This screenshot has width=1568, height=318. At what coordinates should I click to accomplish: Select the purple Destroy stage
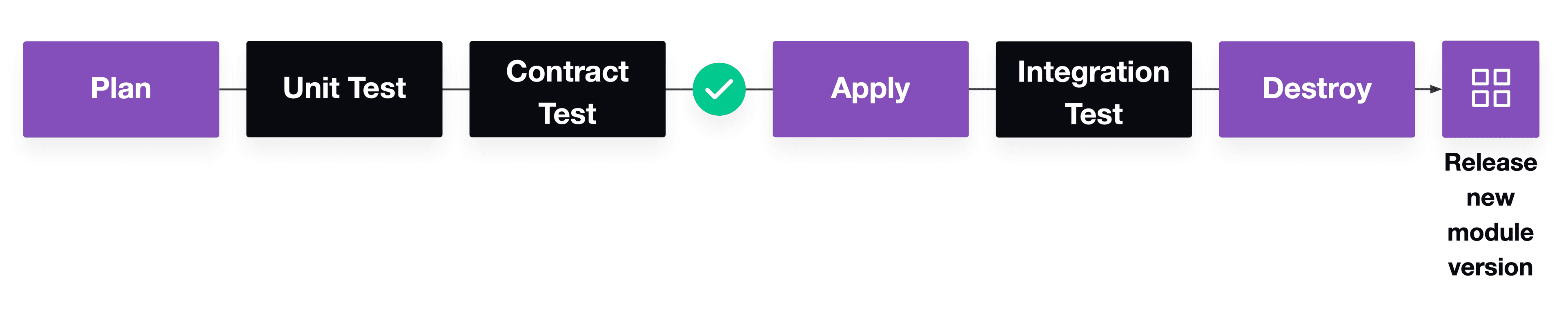coord(1316,89)
